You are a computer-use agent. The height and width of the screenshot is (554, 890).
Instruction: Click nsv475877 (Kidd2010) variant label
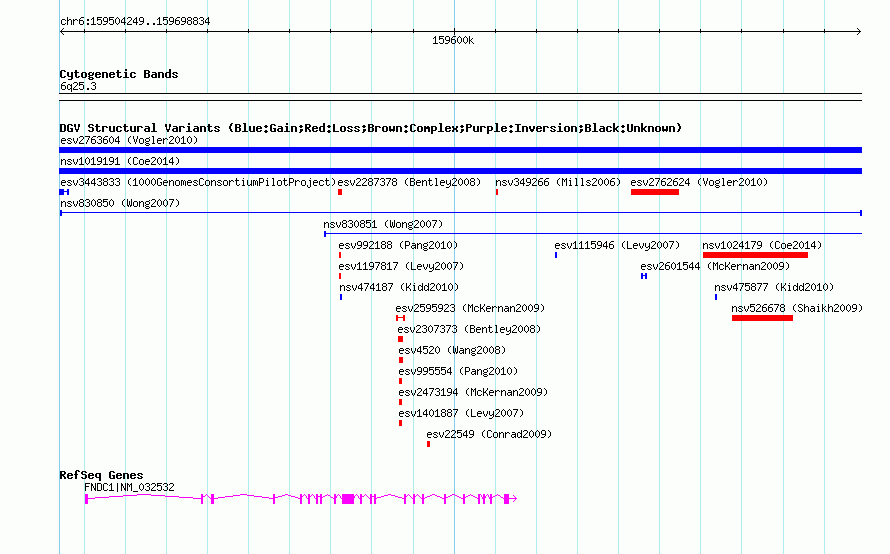(774, 287)
